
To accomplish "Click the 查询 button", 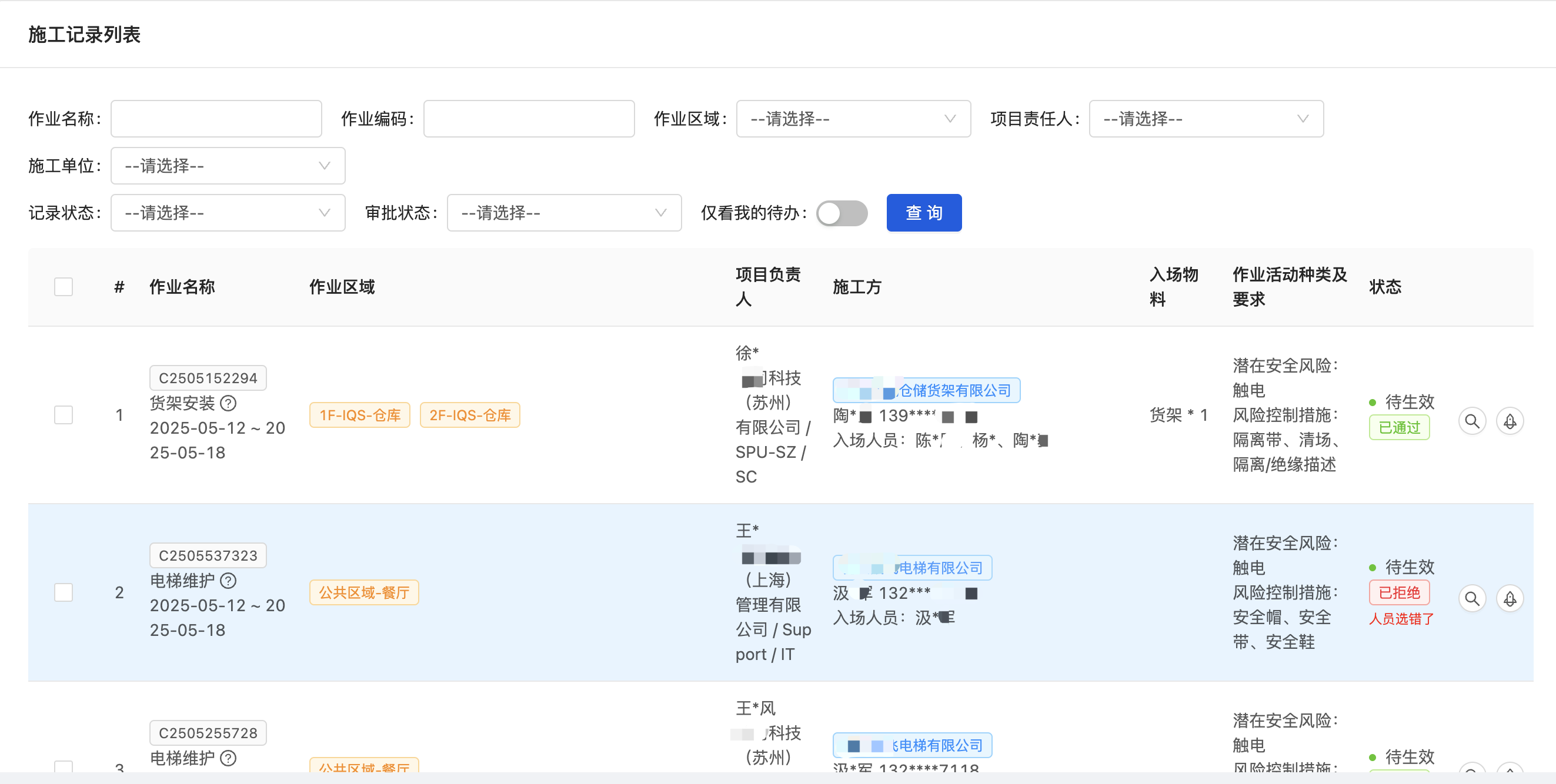I will click(x=924, y=213).
